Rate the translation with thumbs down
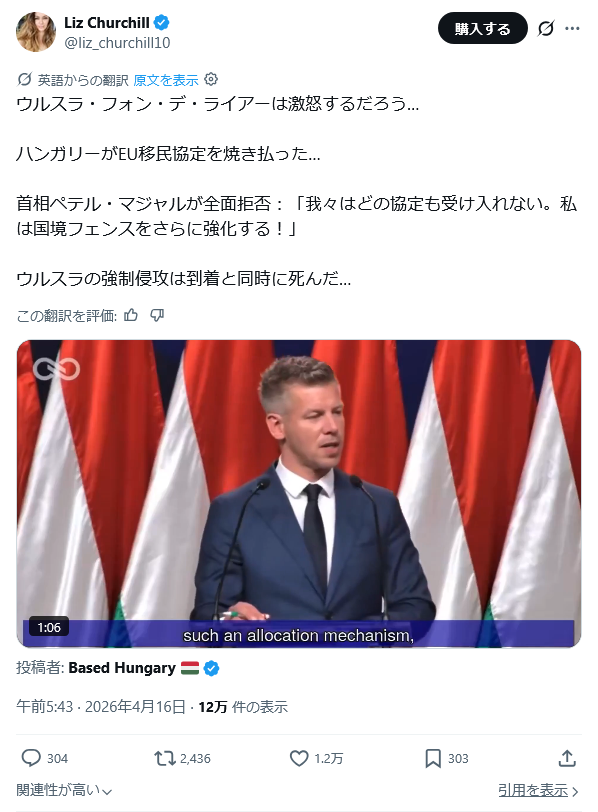 (x=157, y=315)
